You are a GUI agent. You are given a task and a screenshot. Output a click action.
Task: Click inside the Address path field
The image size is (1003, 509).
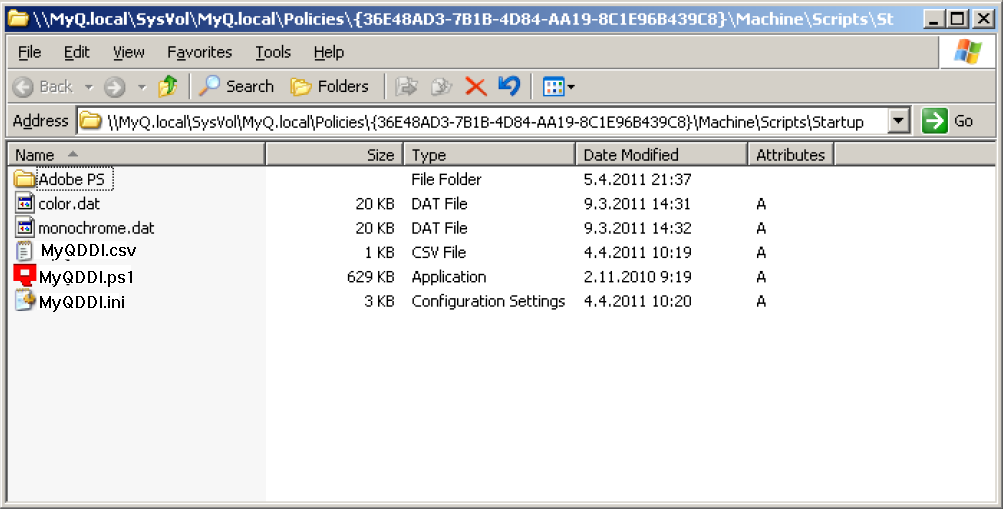coord(480,121)
